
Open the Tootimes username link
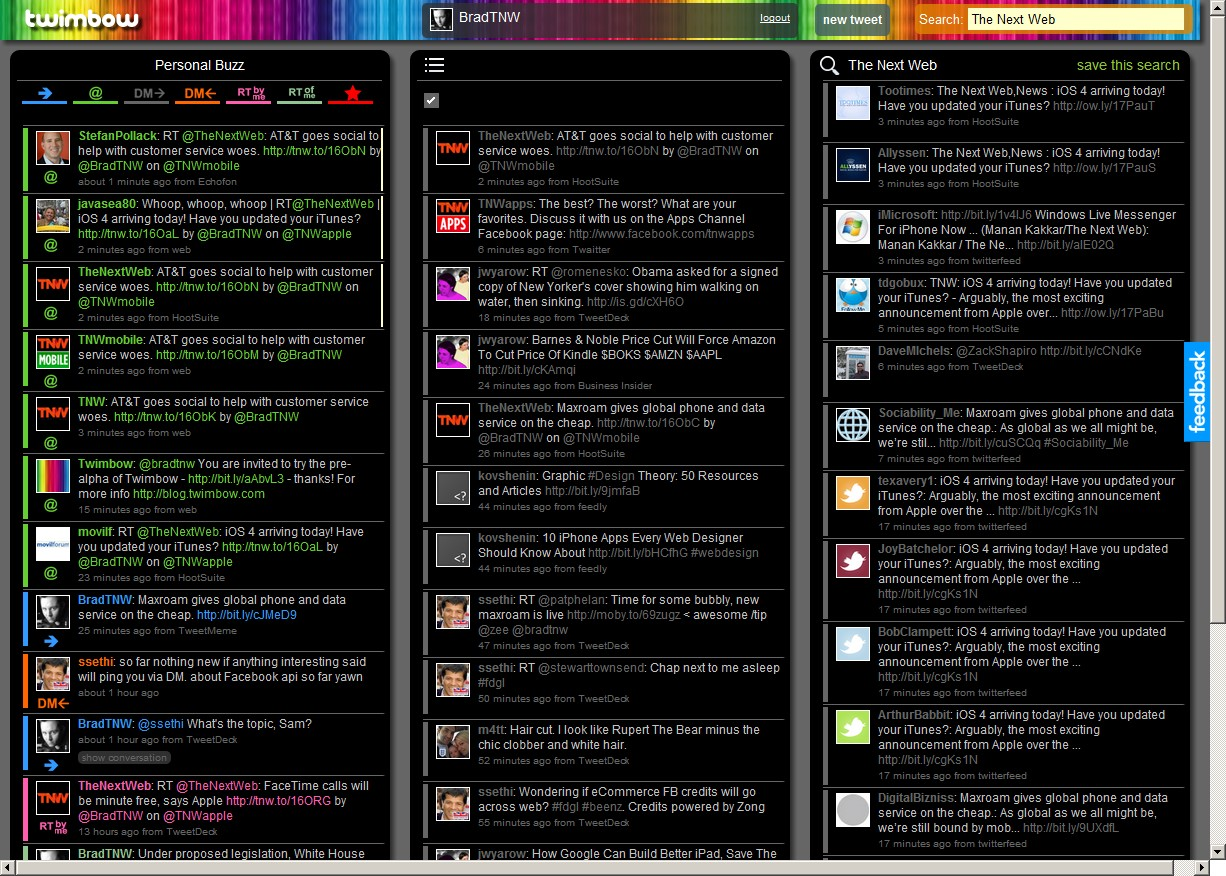904,91
